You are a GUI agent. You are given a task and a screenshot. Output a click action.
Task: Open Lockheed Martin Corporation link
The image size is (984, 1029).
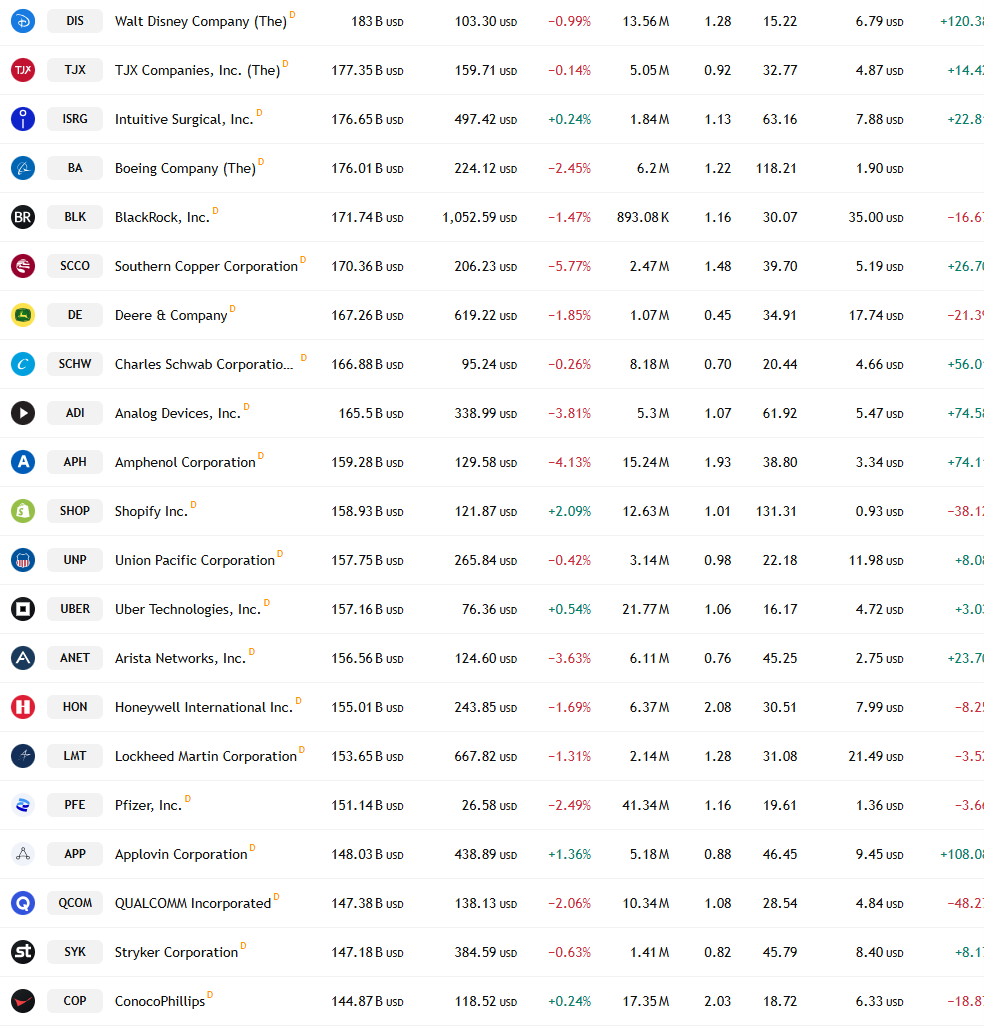(206, 757)
